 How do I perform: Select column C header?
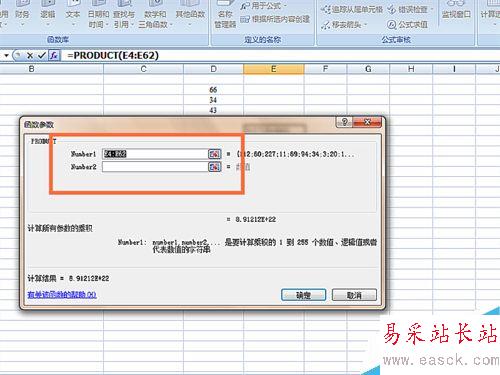point(144,69)
